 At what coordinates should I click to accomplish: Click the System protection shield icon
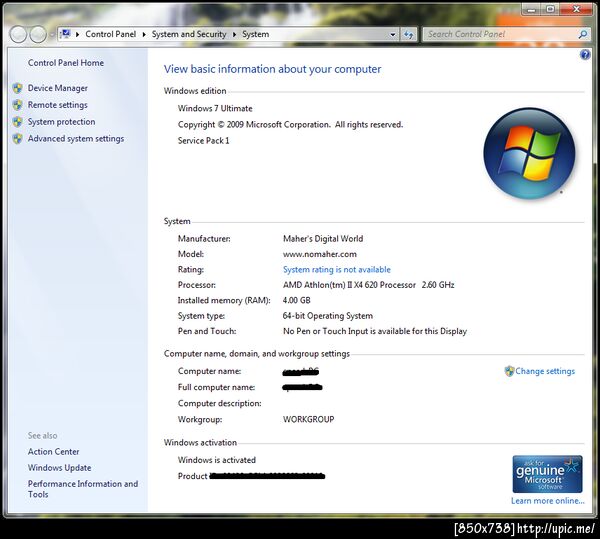click(17, 122)
